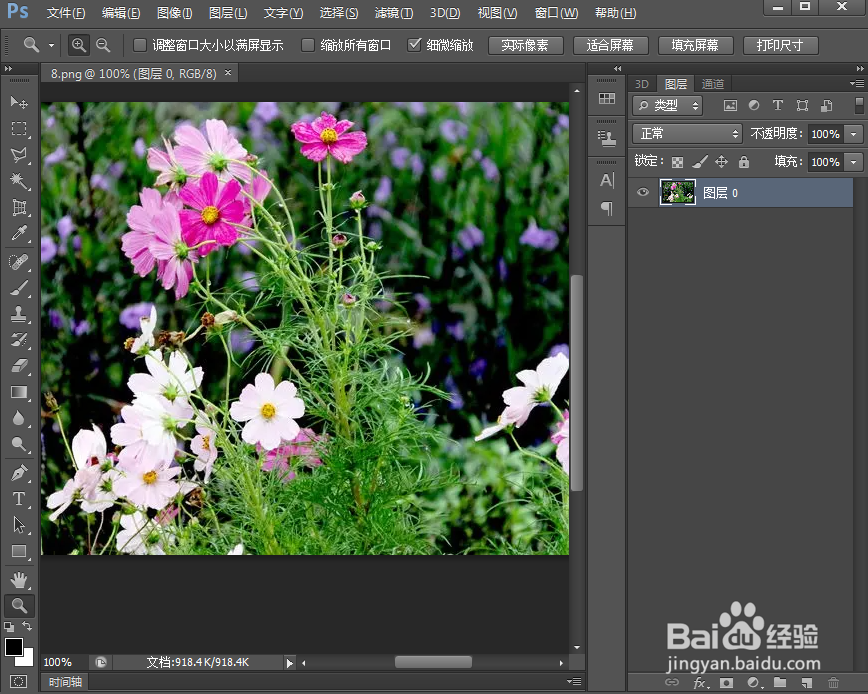Toggle Quick Mask mode

[18, 681]
